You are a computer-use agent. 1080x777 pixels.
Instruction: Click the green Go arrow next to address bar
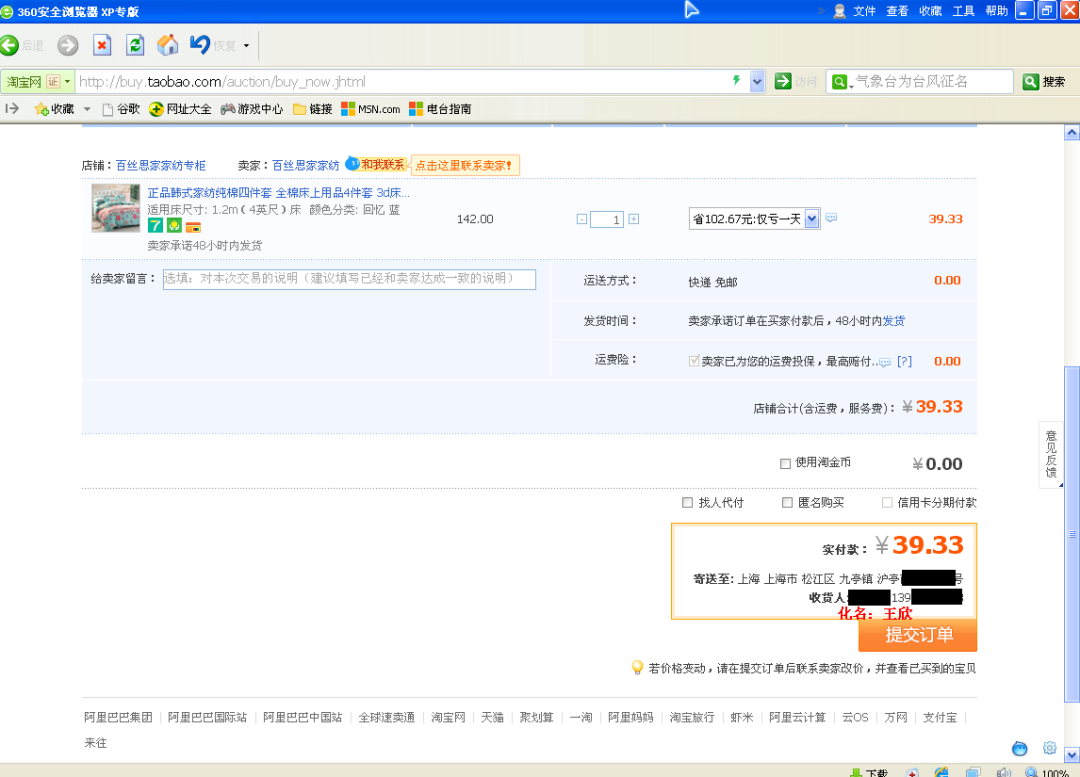point(783,81)
